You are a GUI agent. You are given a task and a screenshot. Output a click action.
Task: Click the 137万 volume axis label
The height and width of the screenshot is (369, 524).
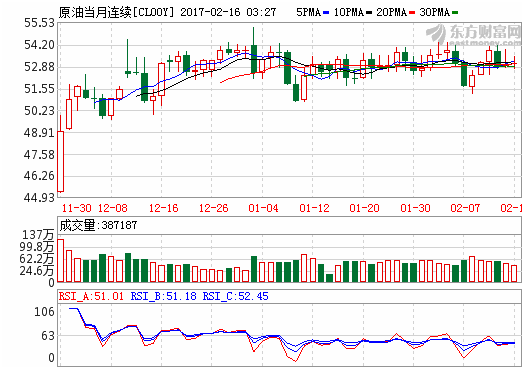click(38, 235)
